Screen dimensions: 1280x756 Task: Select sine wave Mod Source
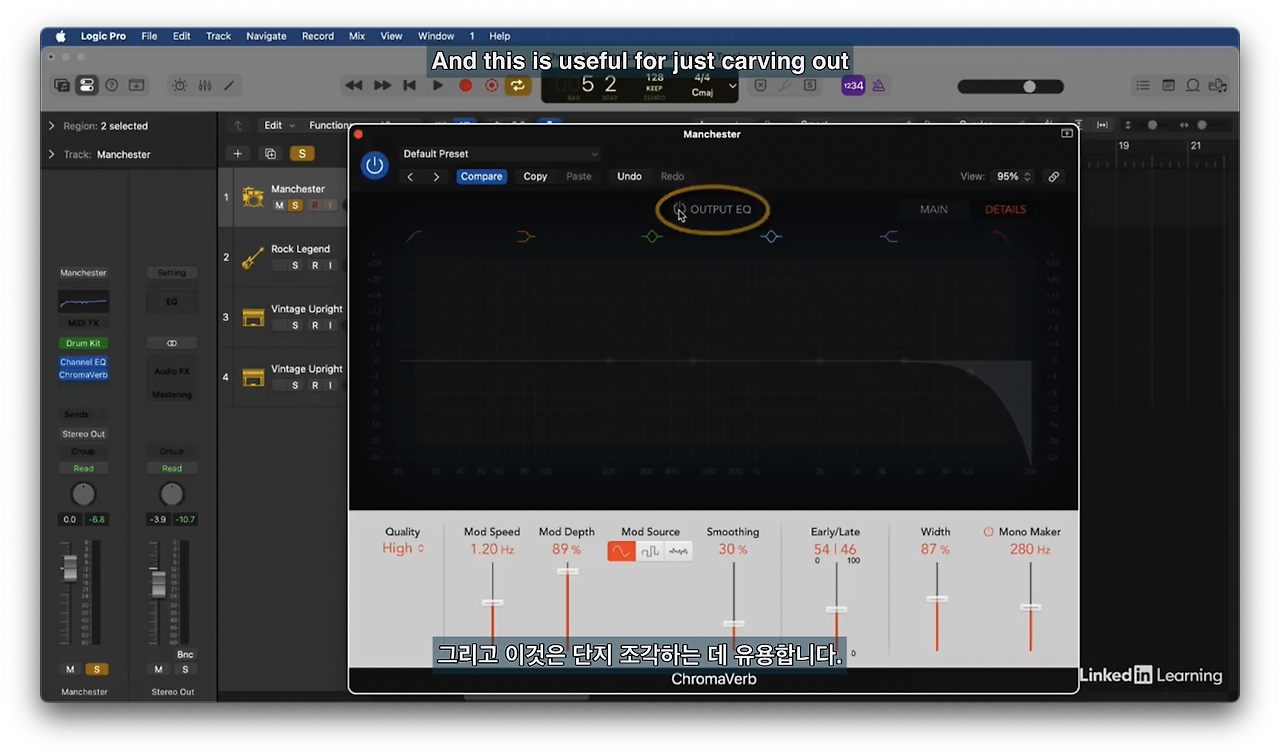(x=622, y=551)
